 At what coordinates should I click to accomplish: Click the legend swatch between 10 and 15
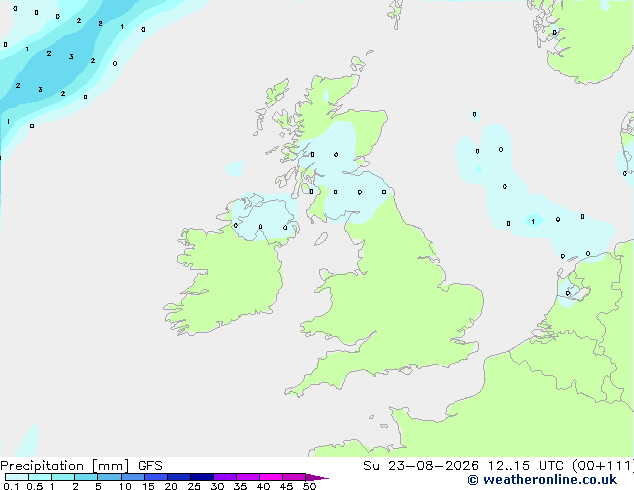pos(132,477)
